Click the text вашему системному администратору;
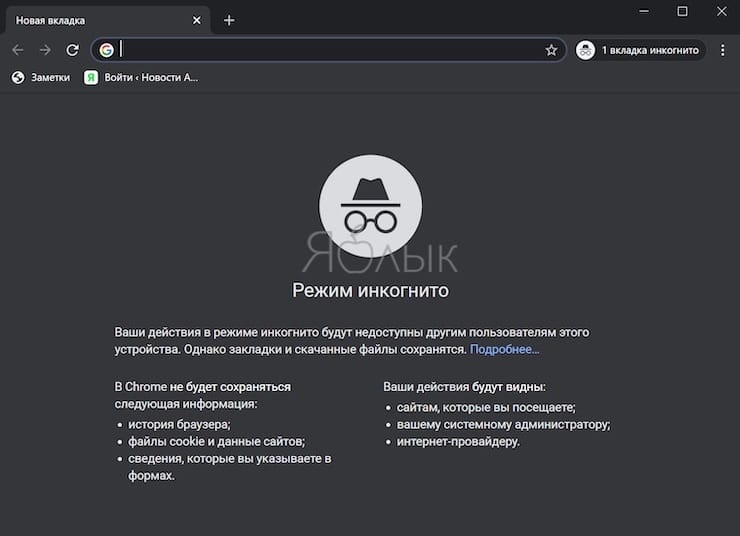Image resolution: width=740 pixels, height=536 pixels. point(504,425)
